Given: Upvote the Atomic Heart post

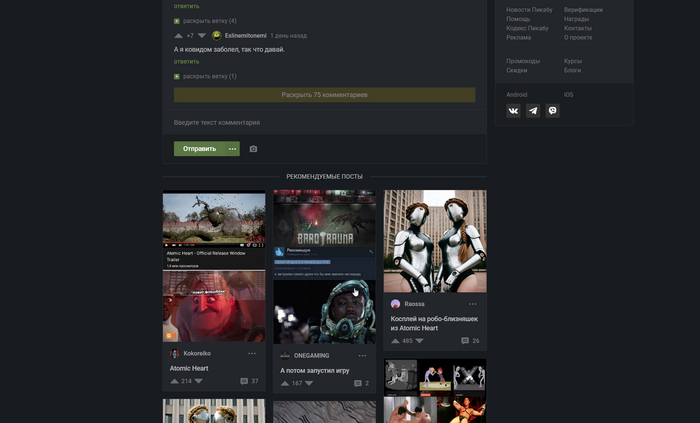Looking at the screenshot, I should point(175,381).
